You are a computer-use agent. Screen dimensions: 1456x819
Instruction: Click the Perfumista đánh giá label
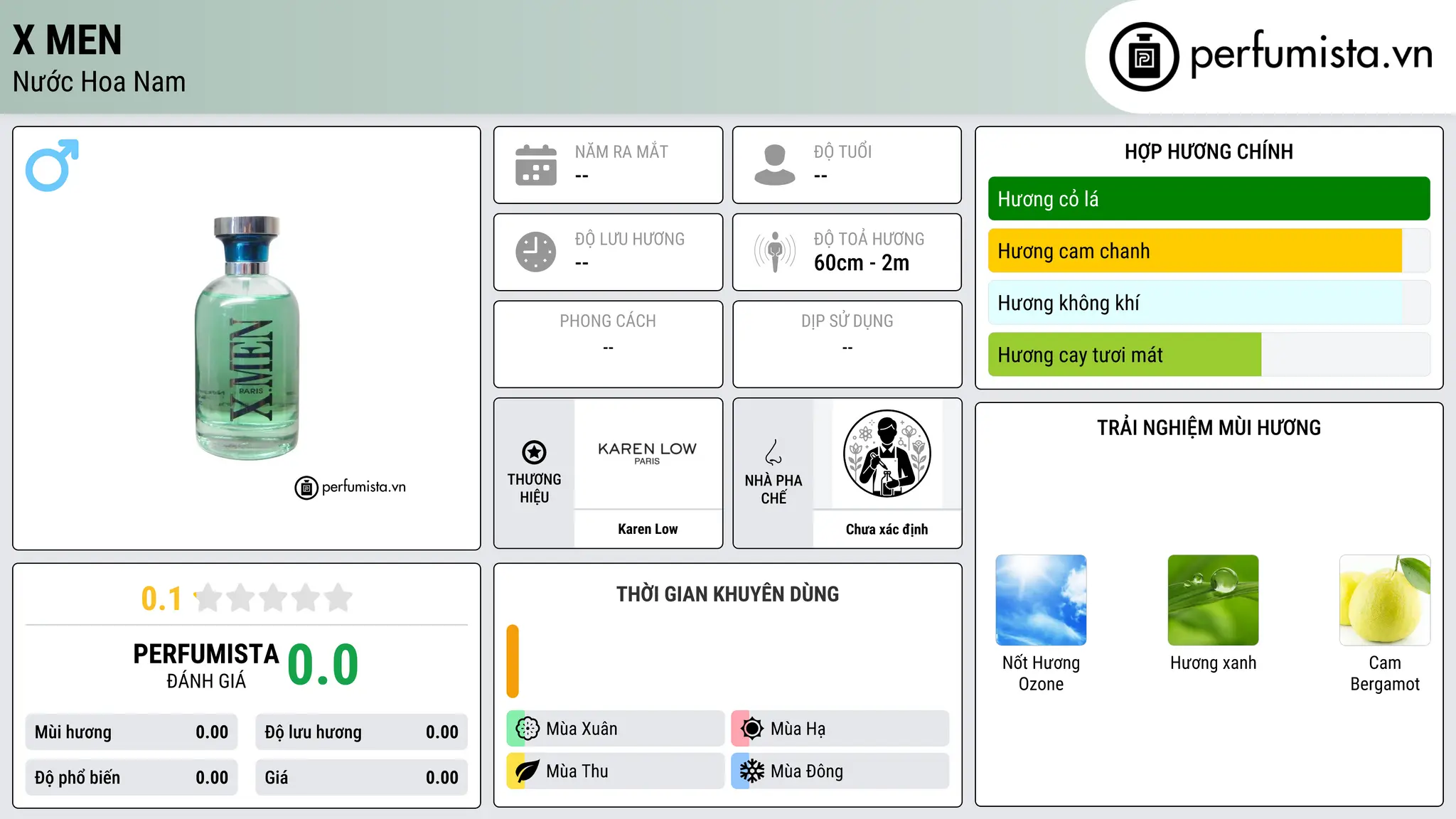(206, 666)
